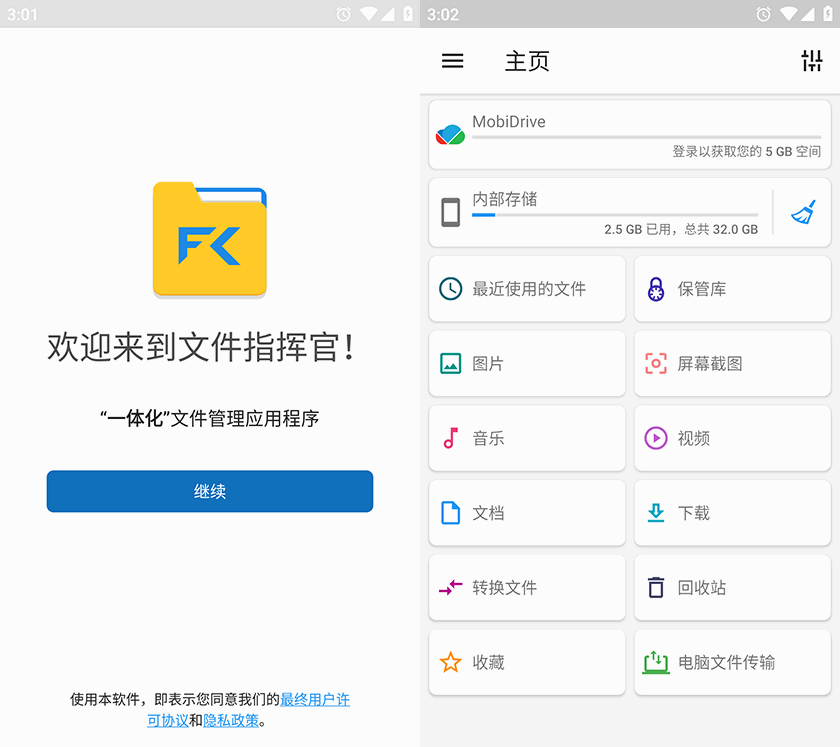Tap the MobiDrive cloud icon
This screenshot has height=747, width=840.
[x=450, y=135]
